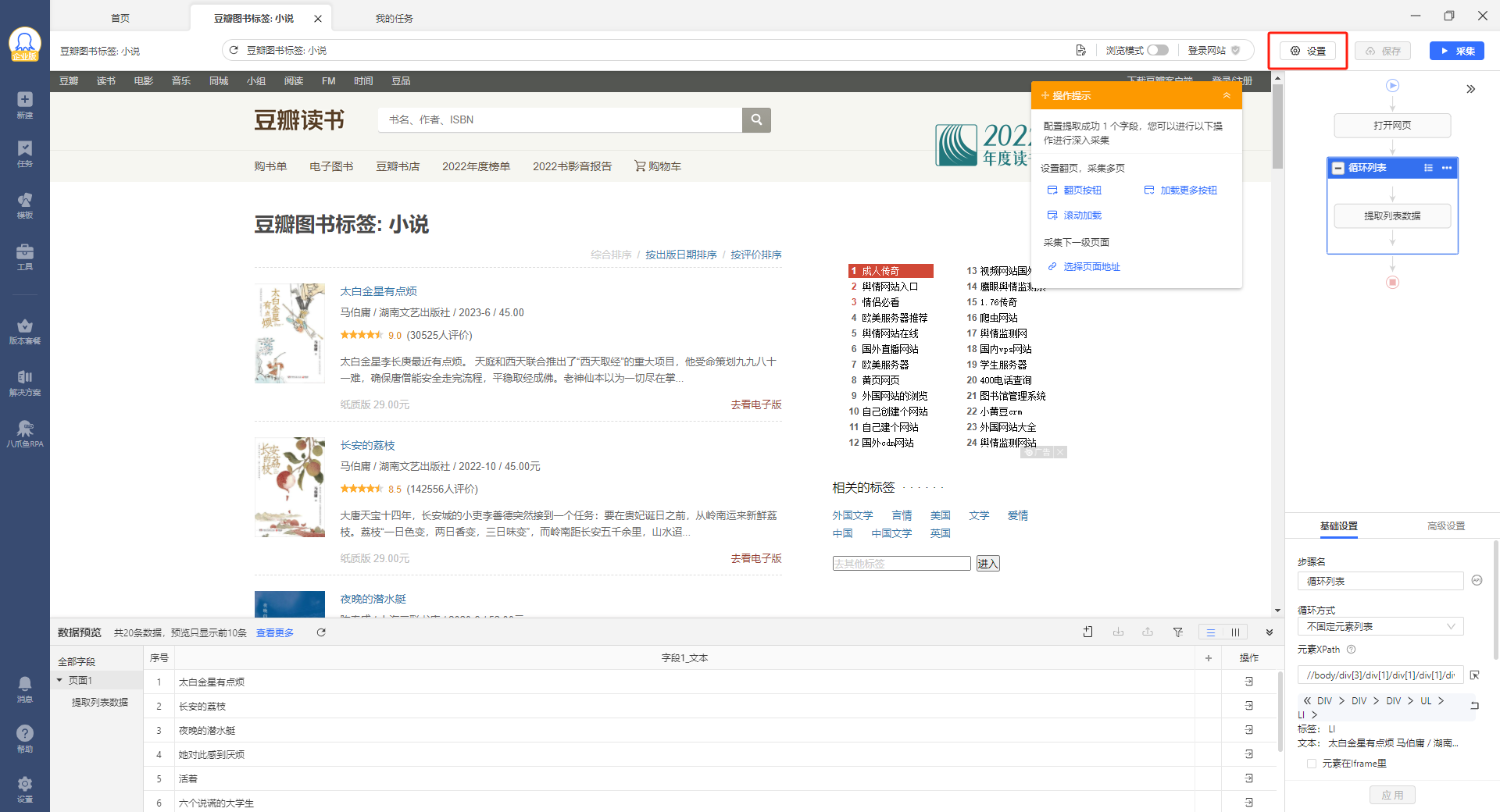Click the add-data file icon in preview toolbar

(1088, 632)
